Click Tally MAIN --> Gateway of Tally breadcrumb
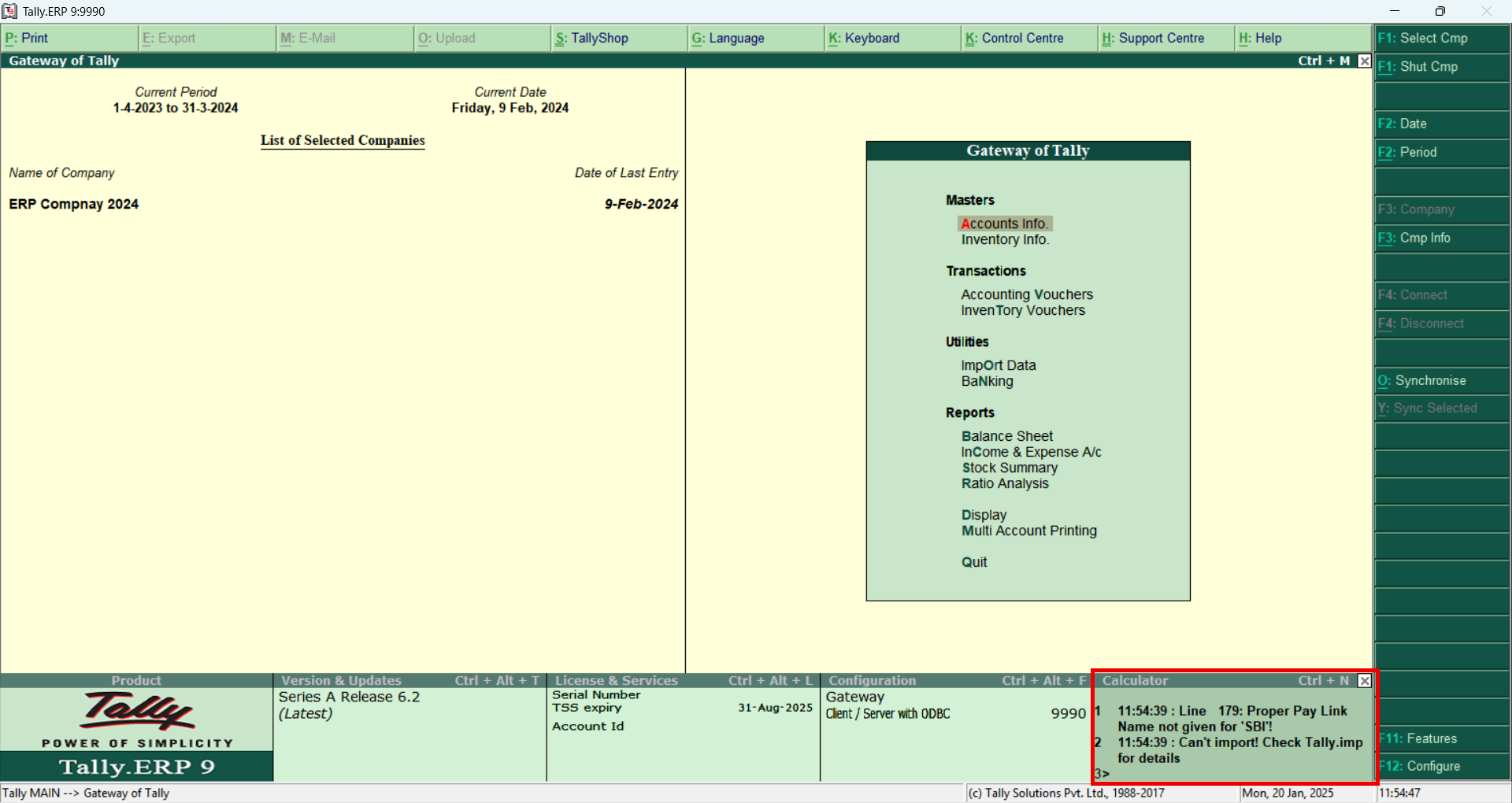 point(86,794)
